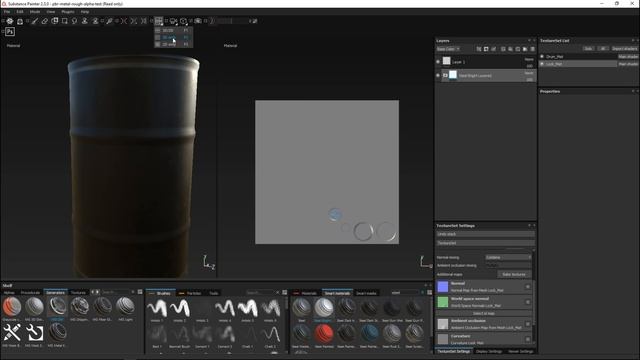Toggle the World space normal slot
This screenshot has height=360, width=640.
pyautogui.click(x=527, y=302)
